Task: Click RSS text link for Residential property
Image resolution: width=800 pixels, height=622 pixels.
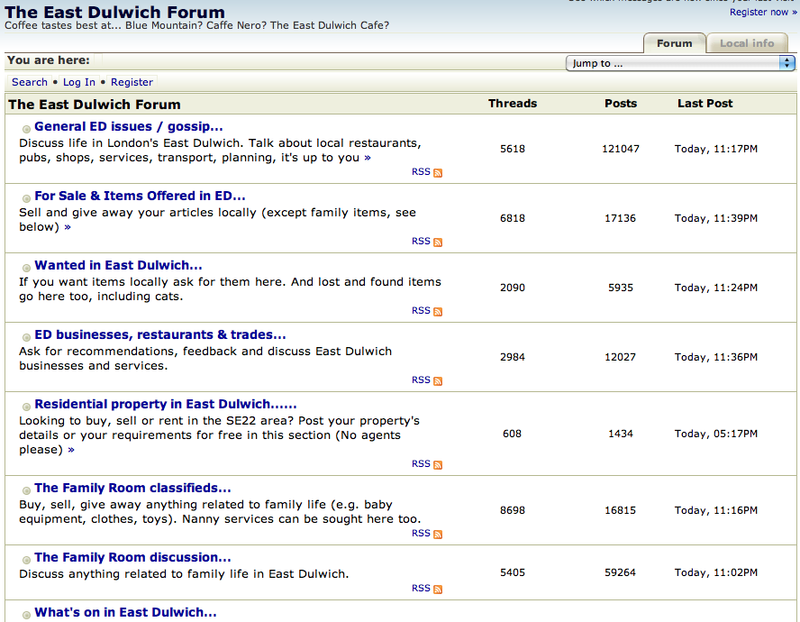Action: (x=421, y=464)
